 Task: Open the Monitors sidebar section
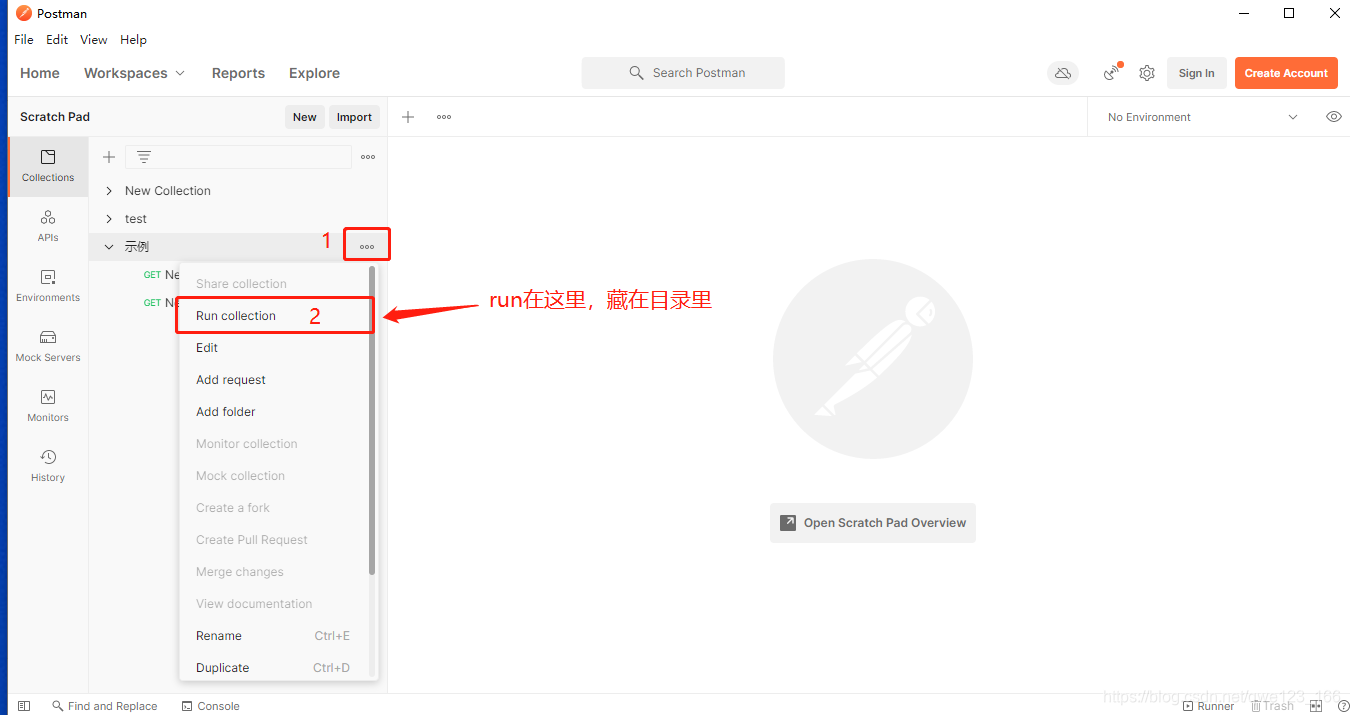tap(48, 406)
